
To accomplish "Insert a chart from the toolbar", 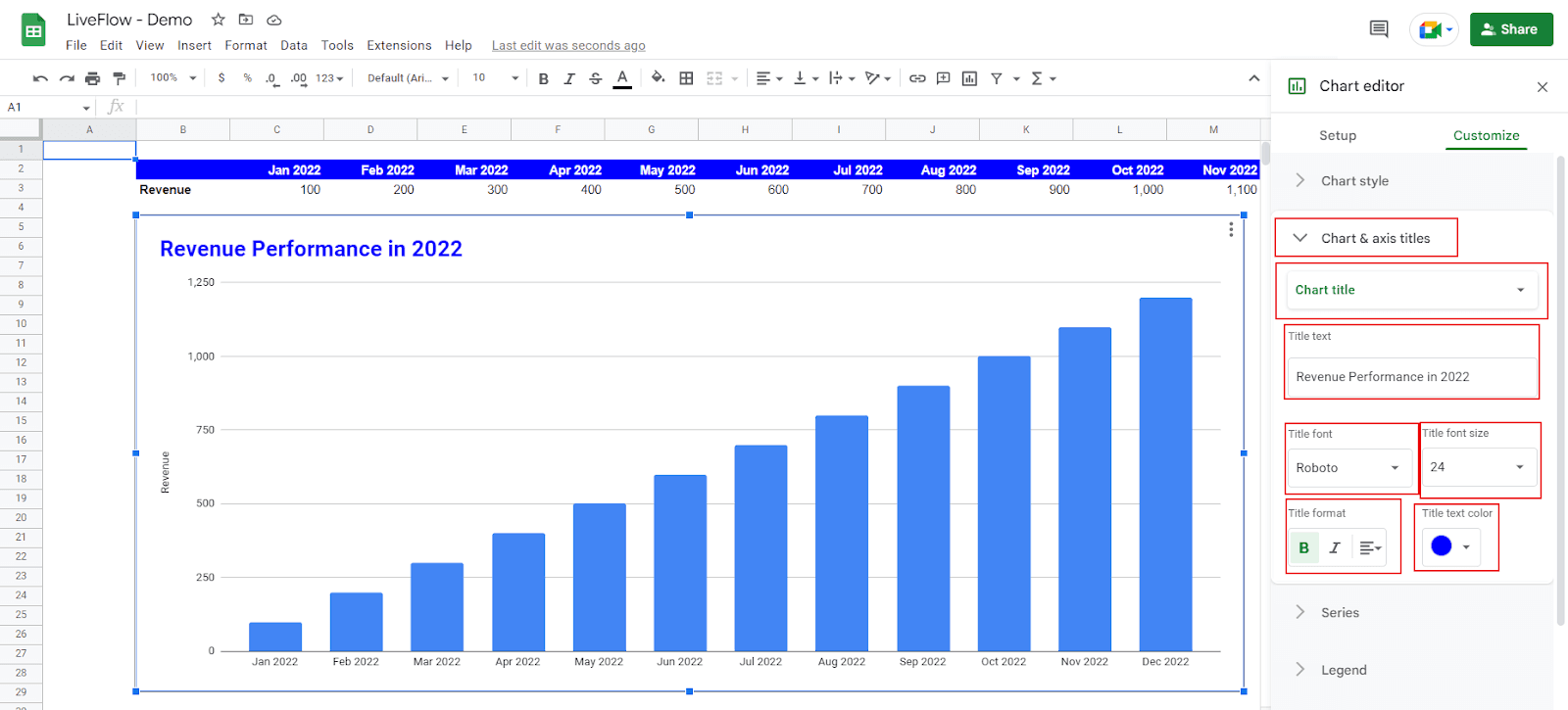I will pyautogui.click(x=969, y=78).
